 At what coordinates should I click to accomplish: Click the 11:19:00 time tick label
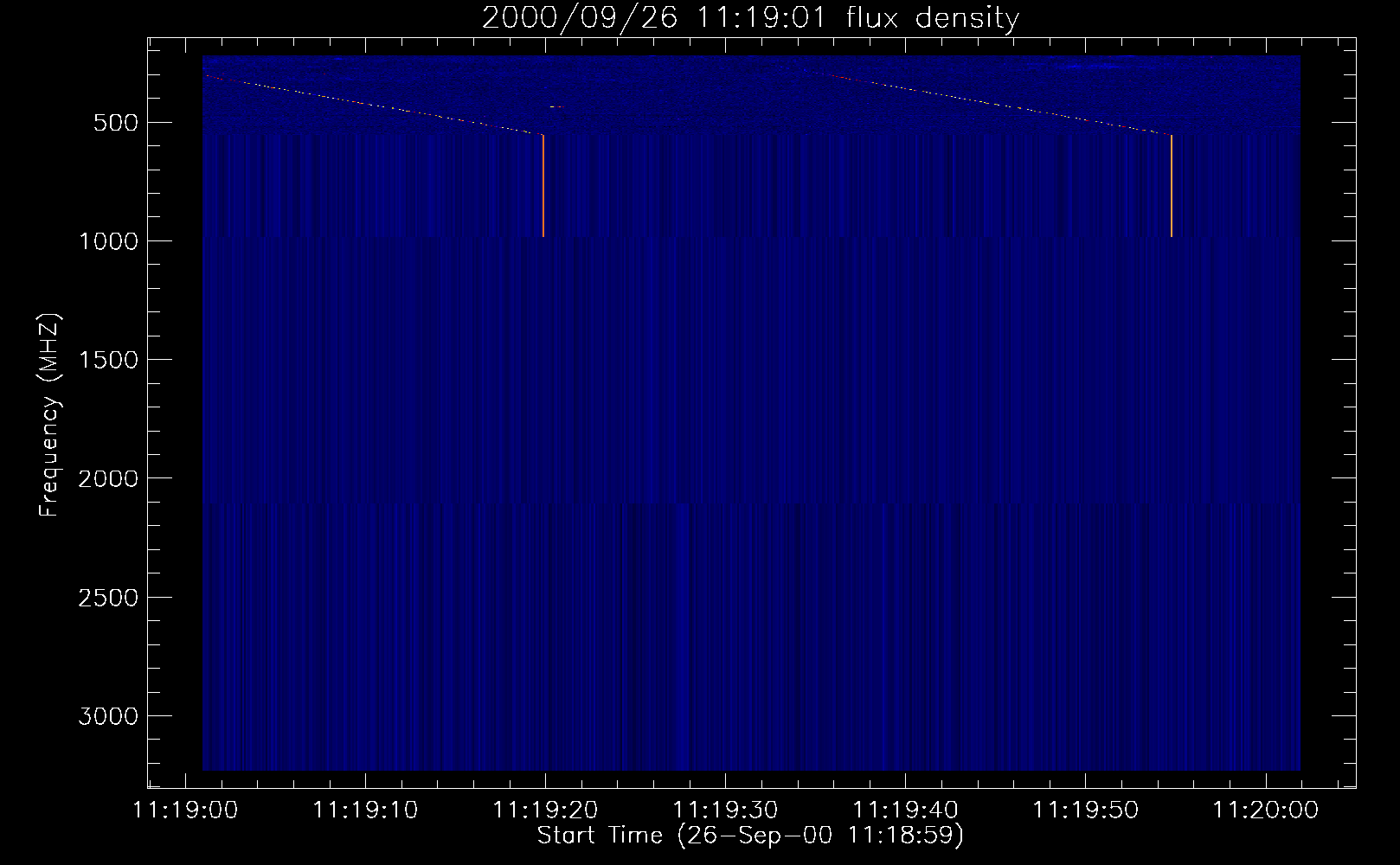click(x=184, y=811)
